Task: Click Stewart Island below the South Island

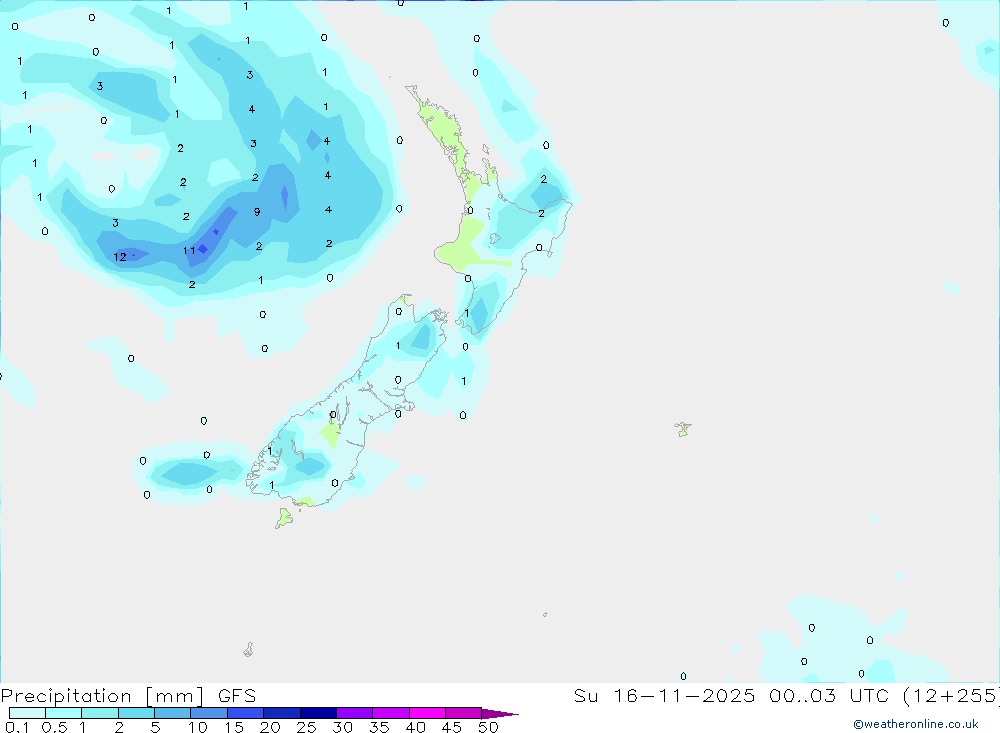Action: click(284, 518)
